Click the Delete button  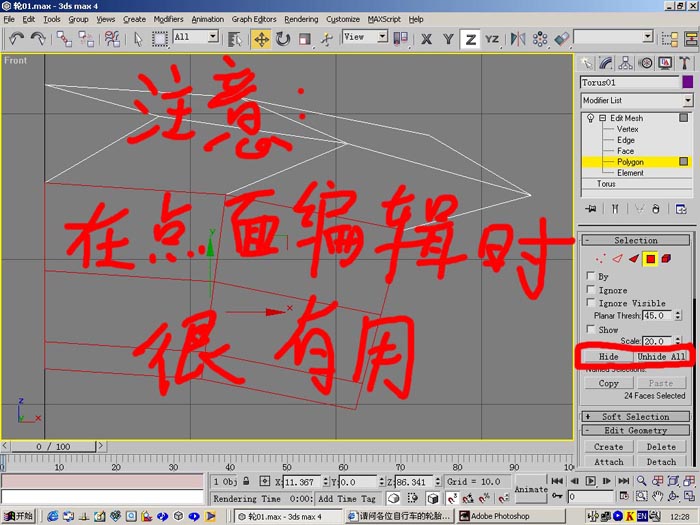tap(661, 447)
